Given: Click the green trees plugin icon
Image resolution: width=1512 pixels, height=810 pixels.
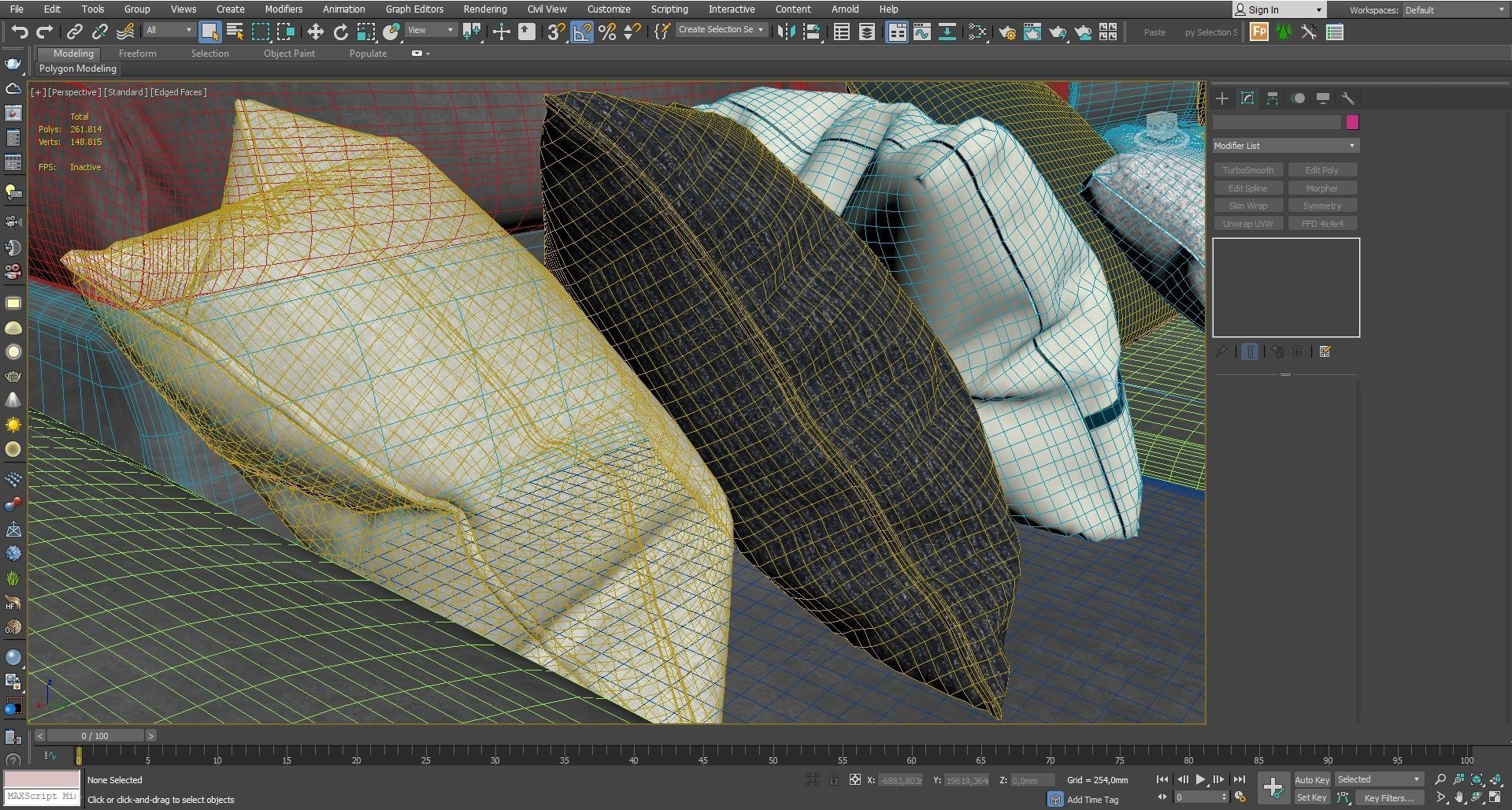Looking at the screenshot, I should [1284, 32].
